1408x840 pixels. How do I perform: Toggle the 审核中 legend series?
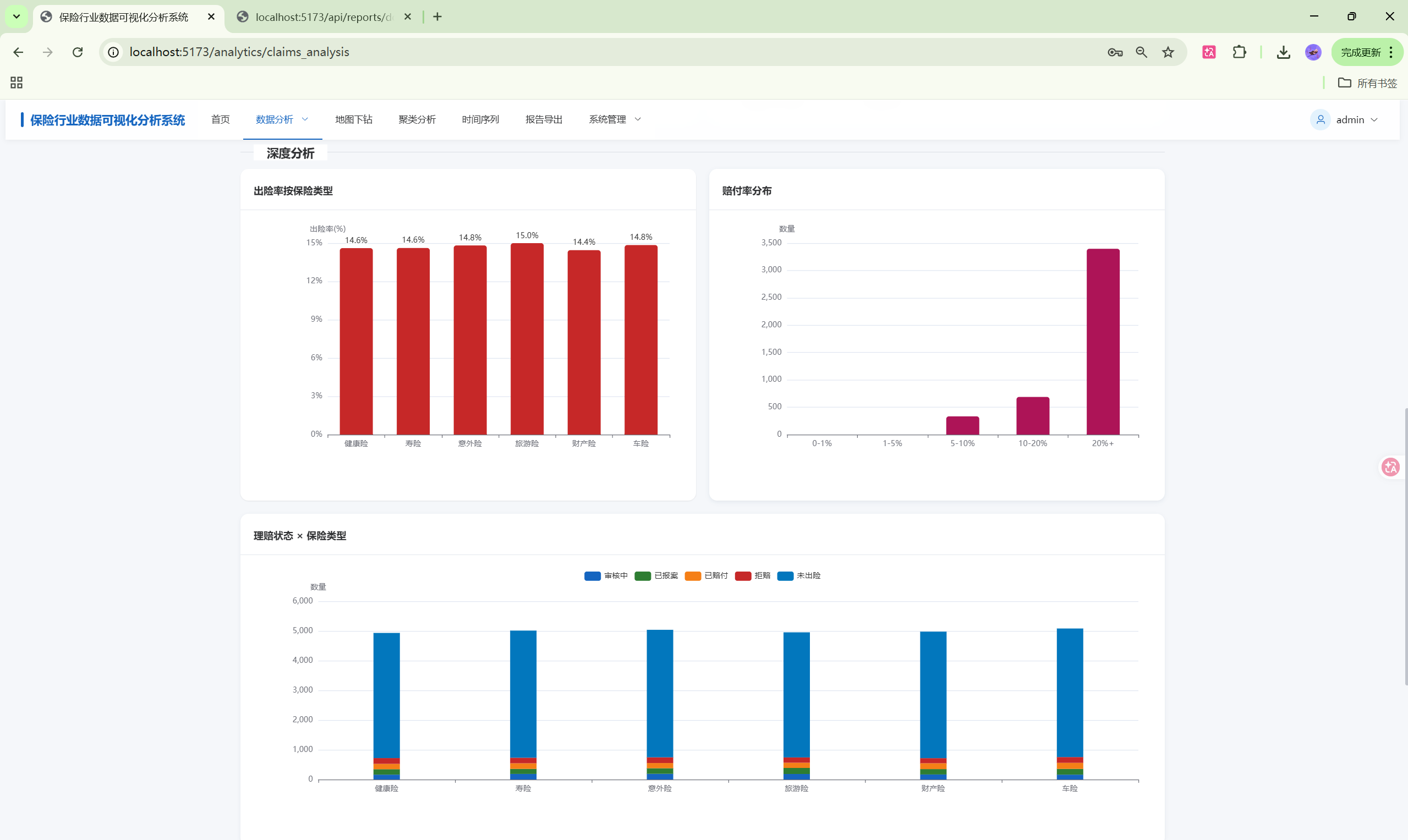coord(606,575)
